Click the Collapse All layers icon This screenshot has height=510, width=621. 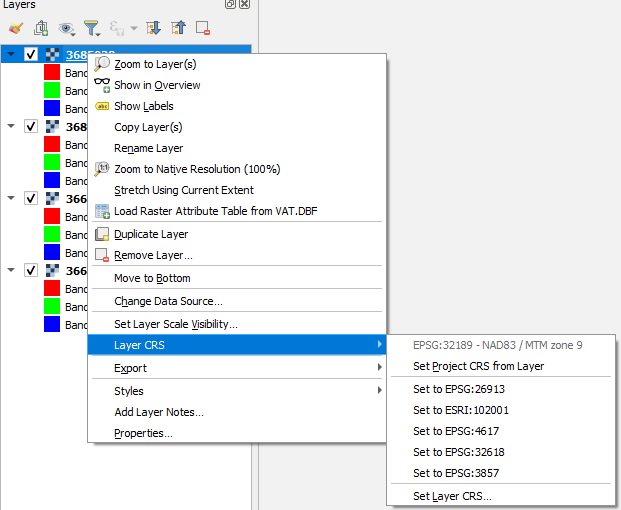[178, 28]
